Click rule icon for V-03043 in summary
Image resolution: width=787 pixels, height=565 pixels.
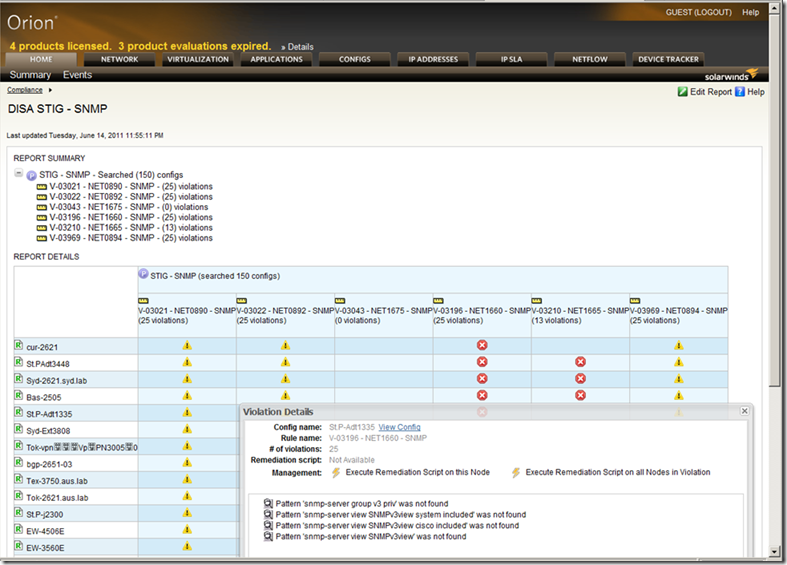[x=42, y=207]
